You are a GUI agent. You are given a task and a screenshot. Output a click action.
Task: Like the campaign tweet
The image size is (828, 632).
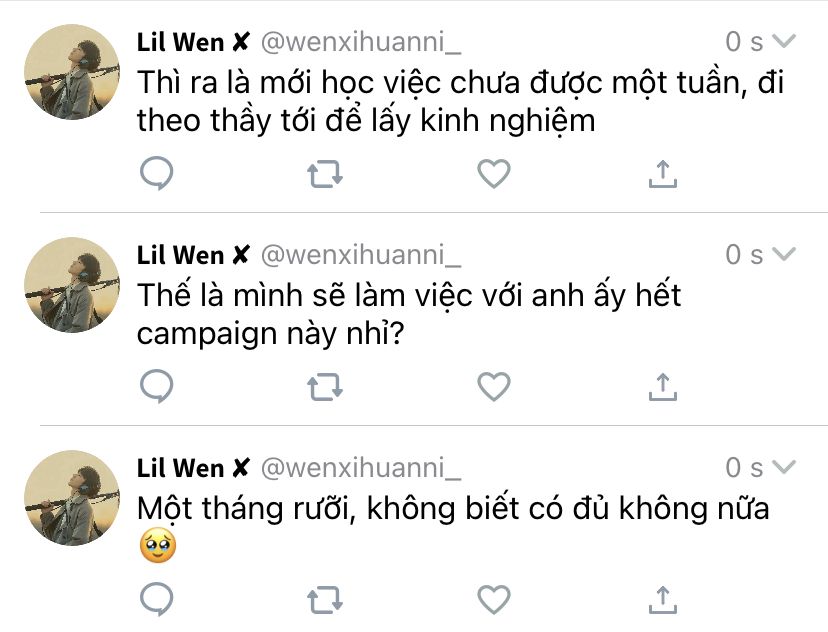tap(494, 386)
